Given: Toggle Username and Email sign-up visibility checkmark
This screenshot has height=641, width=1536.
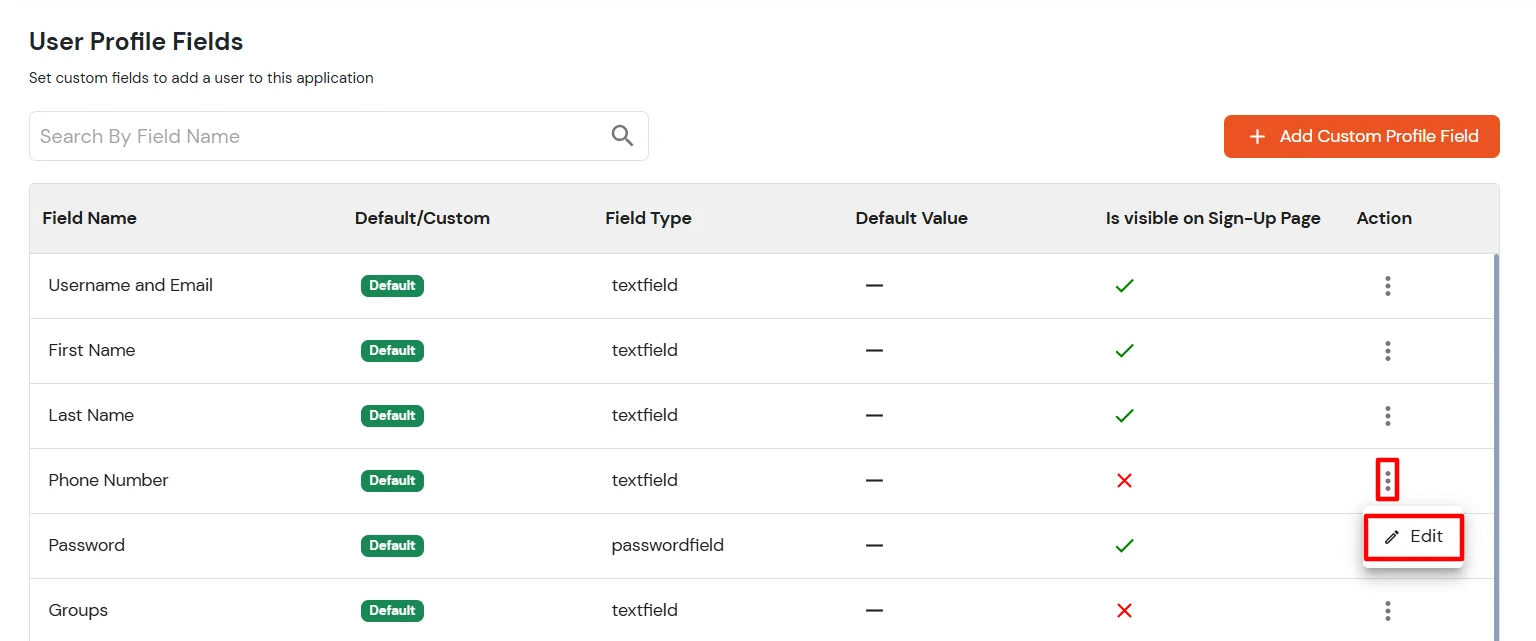Looking at the screenshot, I should [x=1124, y=285].
